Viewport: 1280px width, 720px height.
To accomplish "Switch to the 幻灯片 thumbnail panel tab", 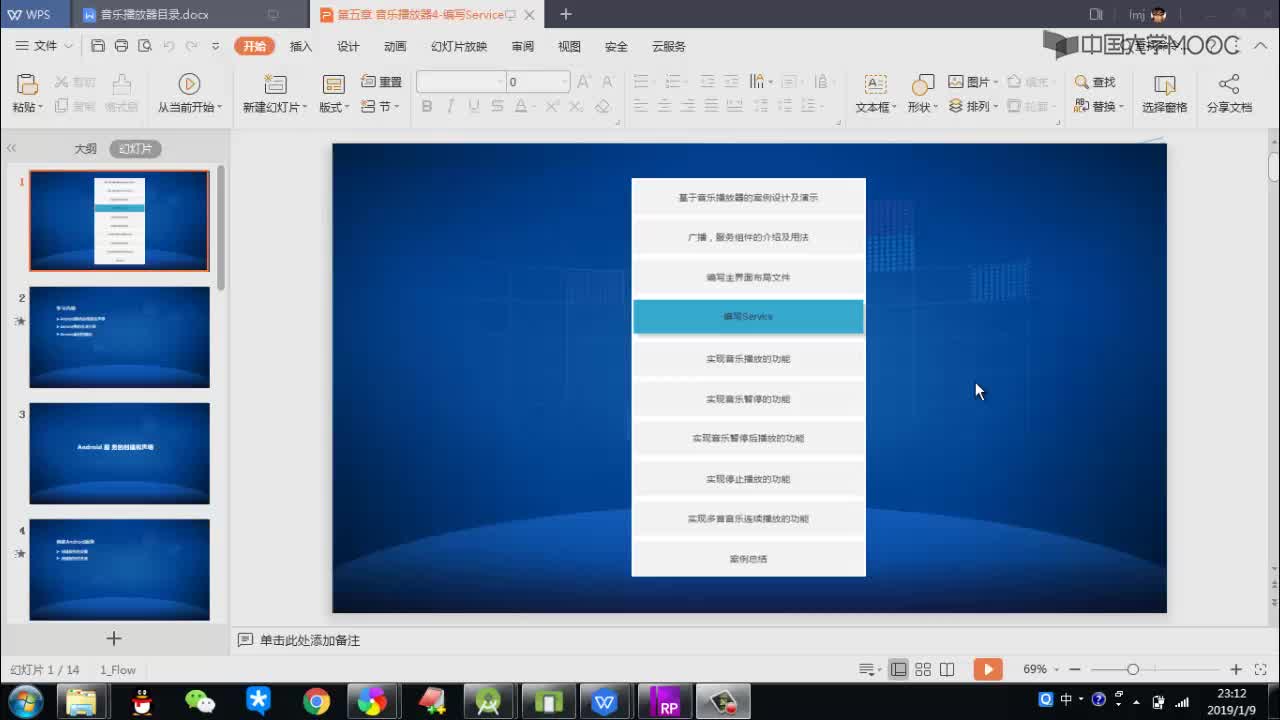I will pyautogui.click(x=135, y=148).
